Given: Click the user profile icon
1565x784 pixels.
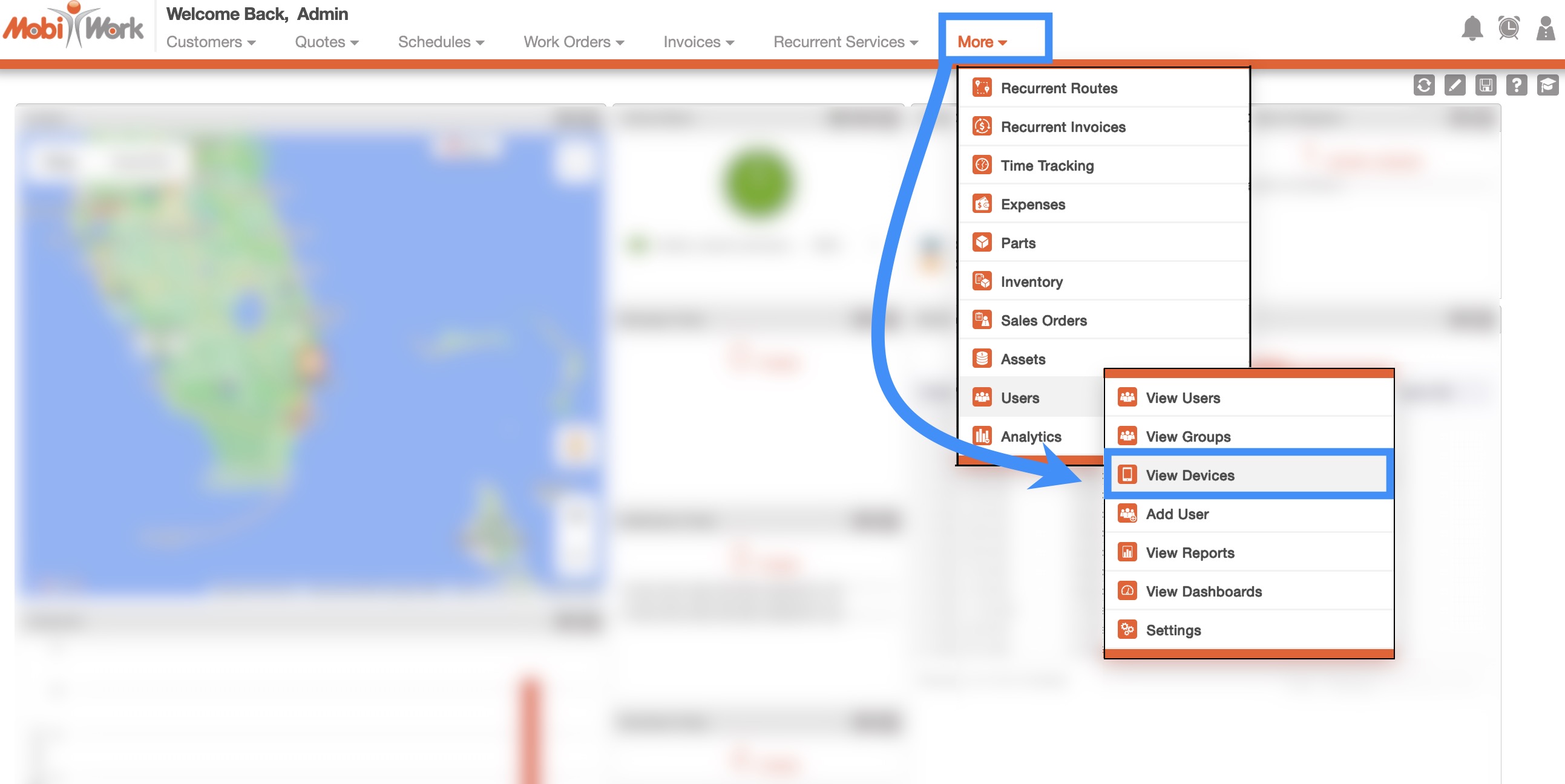Looking at the screenshot, I should coord(1545,28).
